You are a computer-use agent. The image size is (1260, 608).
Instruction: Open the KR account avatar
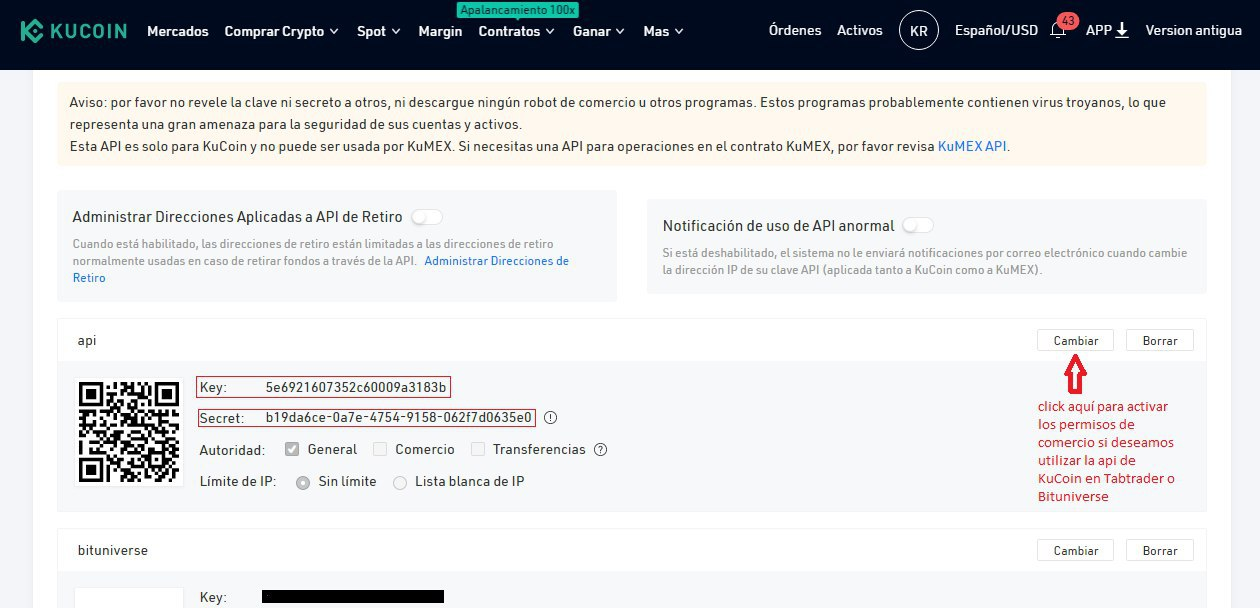coord(919,31)
